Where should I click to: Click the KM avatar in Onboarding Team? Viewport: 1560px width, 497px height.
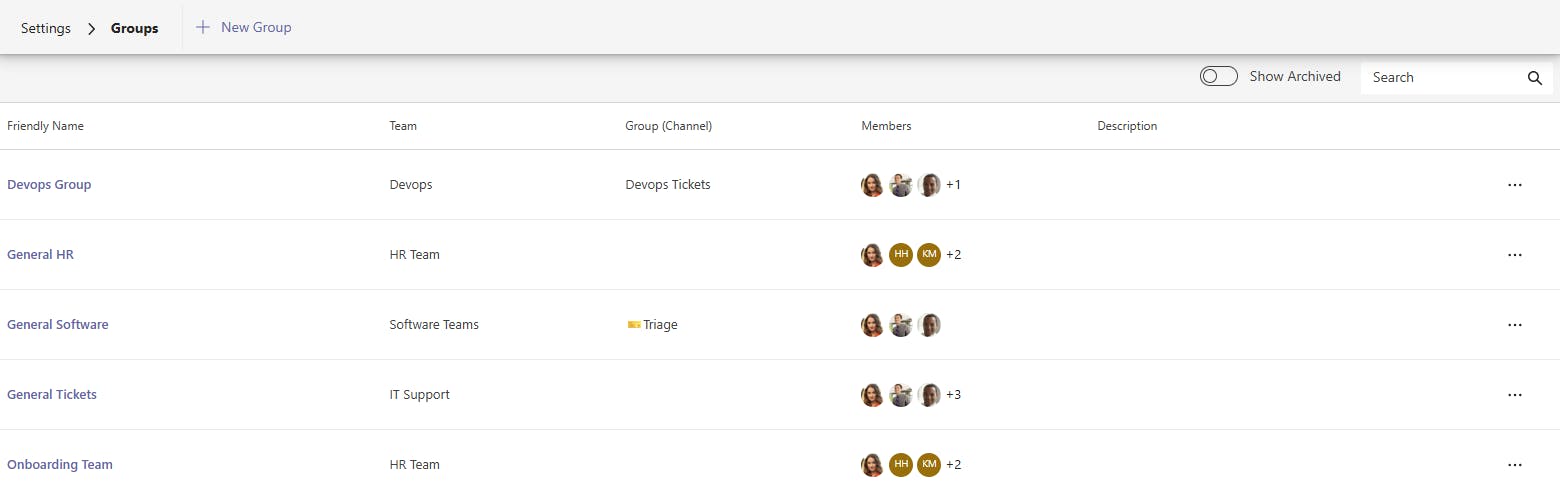point(929,465)
